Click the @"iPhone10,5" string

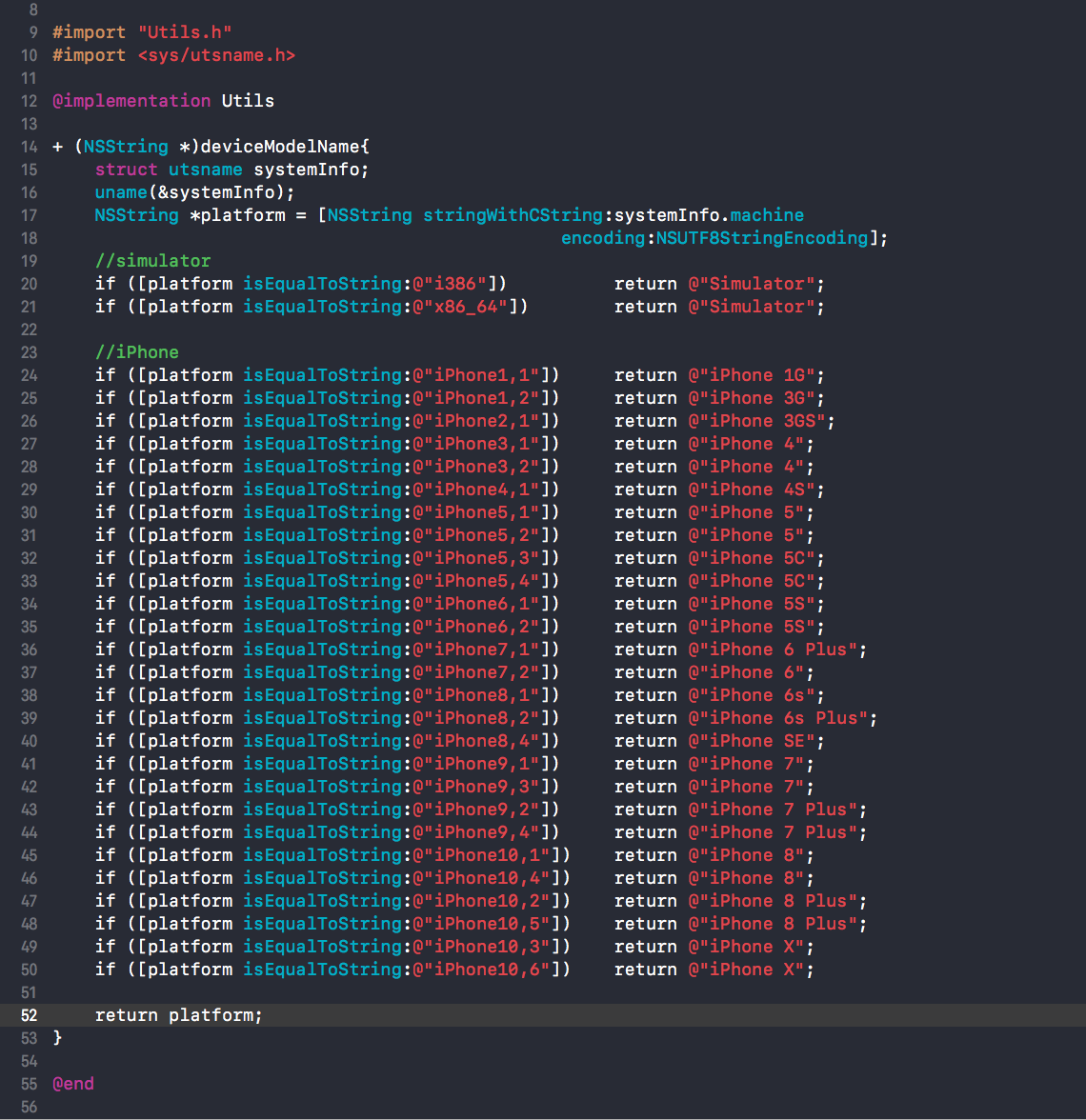tap(481, 924)
